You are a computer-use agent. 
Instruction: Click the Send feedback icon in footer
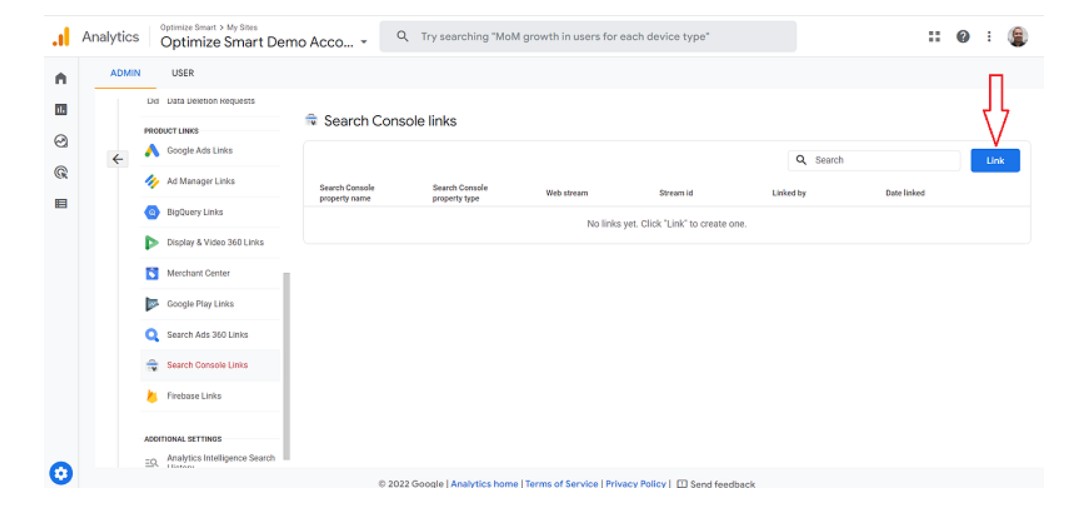coord(682,484)
